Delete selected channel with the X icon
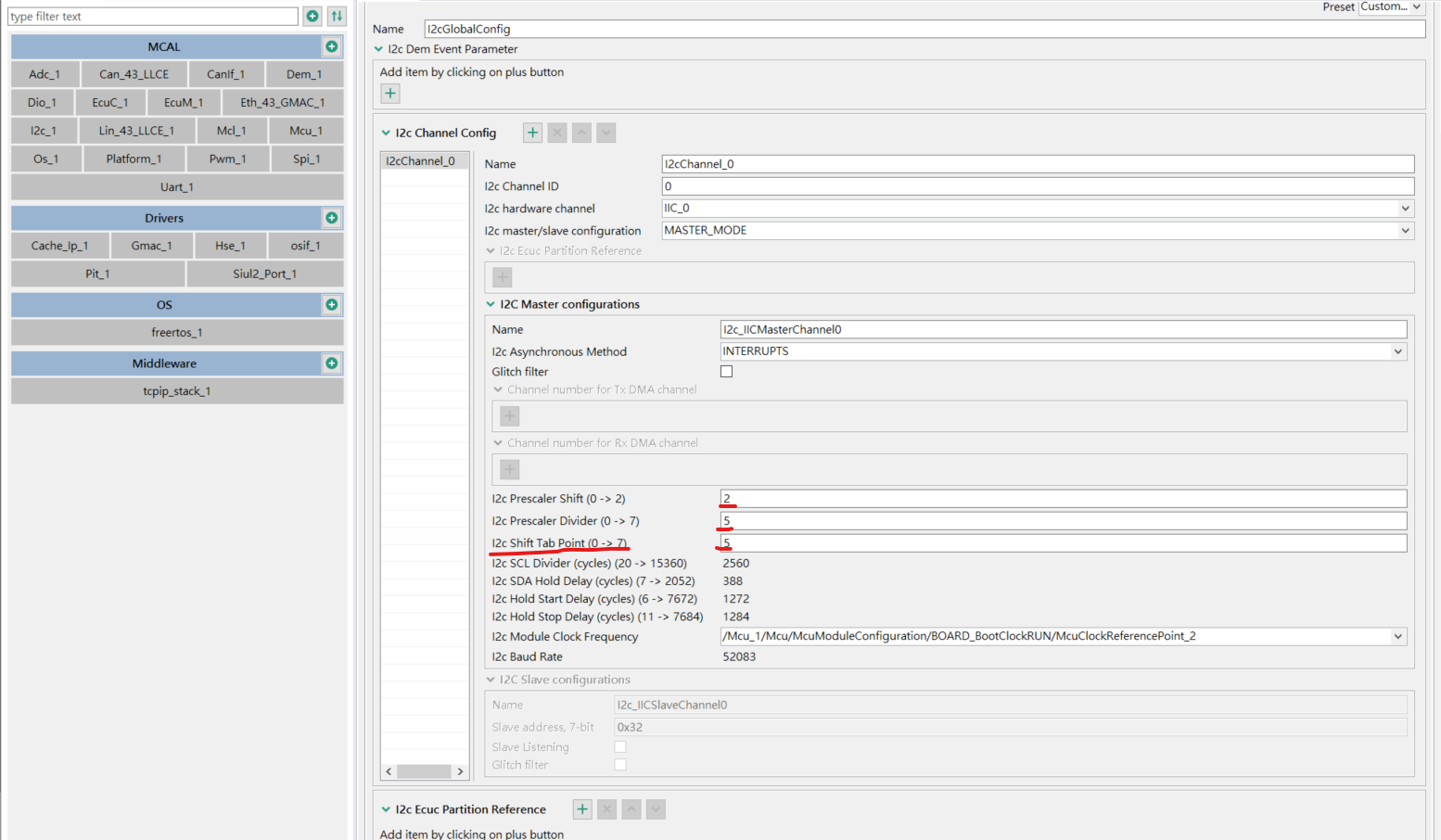Screen dimensions: 1441x840 point(556,133)
